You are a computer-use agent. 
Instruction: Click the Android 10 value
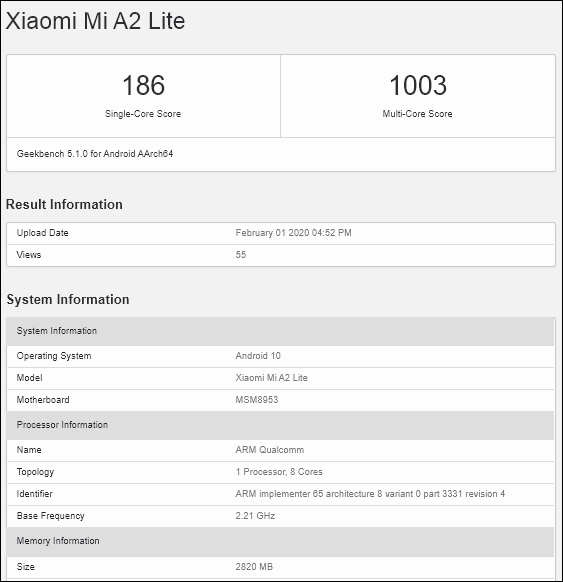(x=258, y=356)
